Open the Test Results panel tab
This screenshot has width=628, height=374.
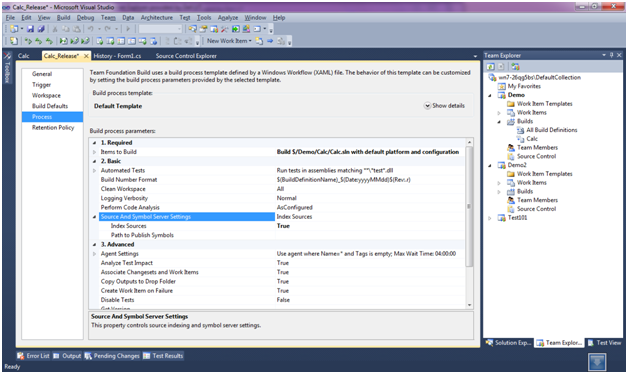pyautogui.click(x=163, y=356)
